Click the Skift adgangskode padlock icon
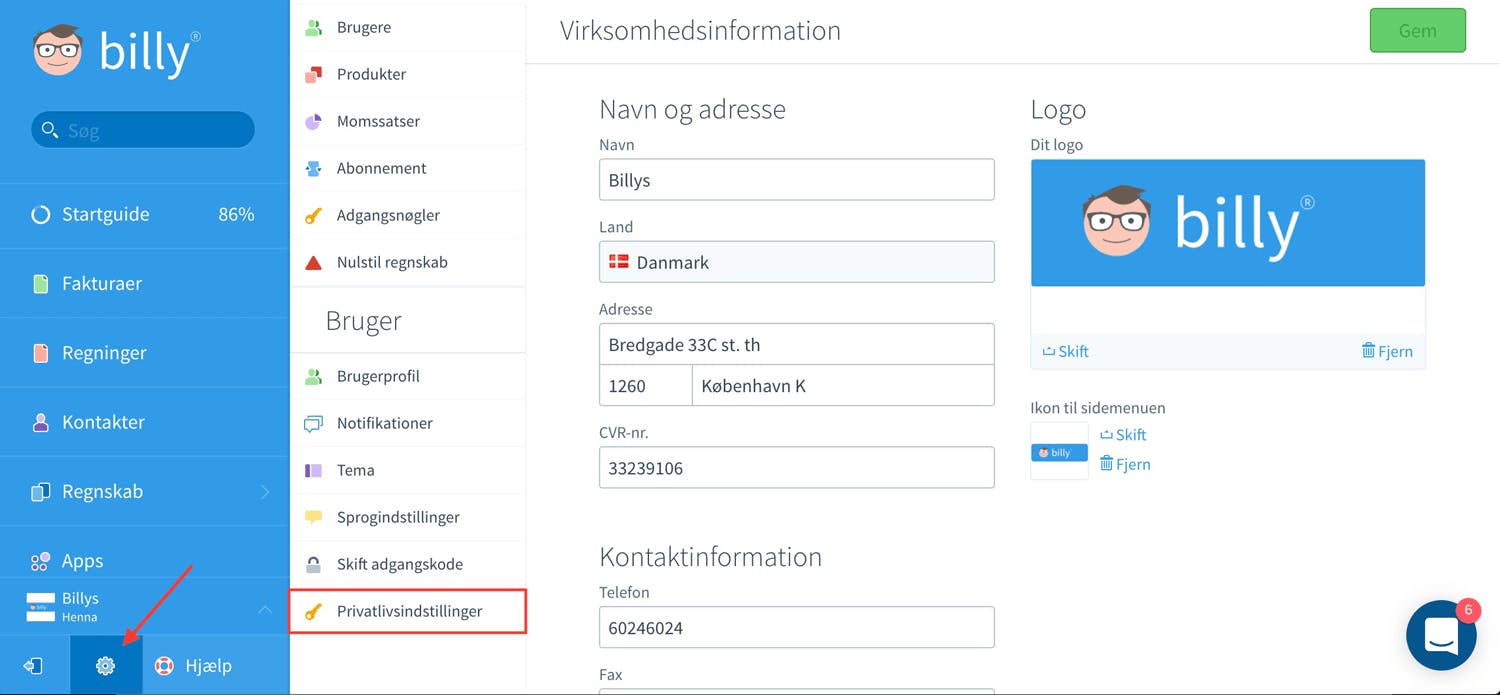The width and height of the screenshot is (1500, 695). (313, 565)
